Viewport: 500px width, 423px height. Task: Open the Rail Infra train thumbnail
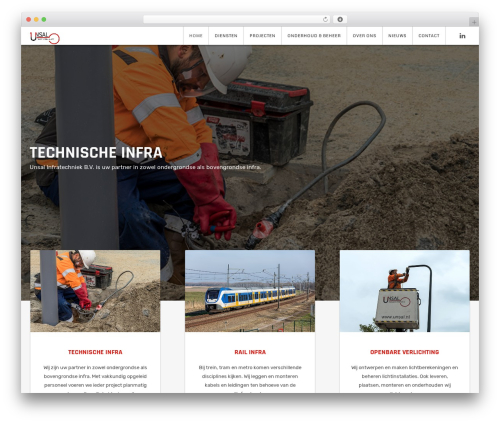(x=250, y=291)
